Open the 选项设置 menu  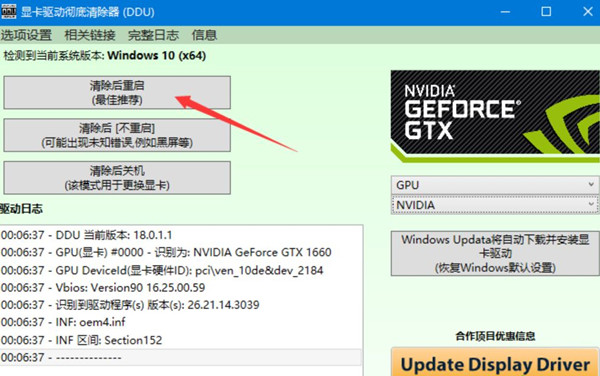click(x=26, y=35)
